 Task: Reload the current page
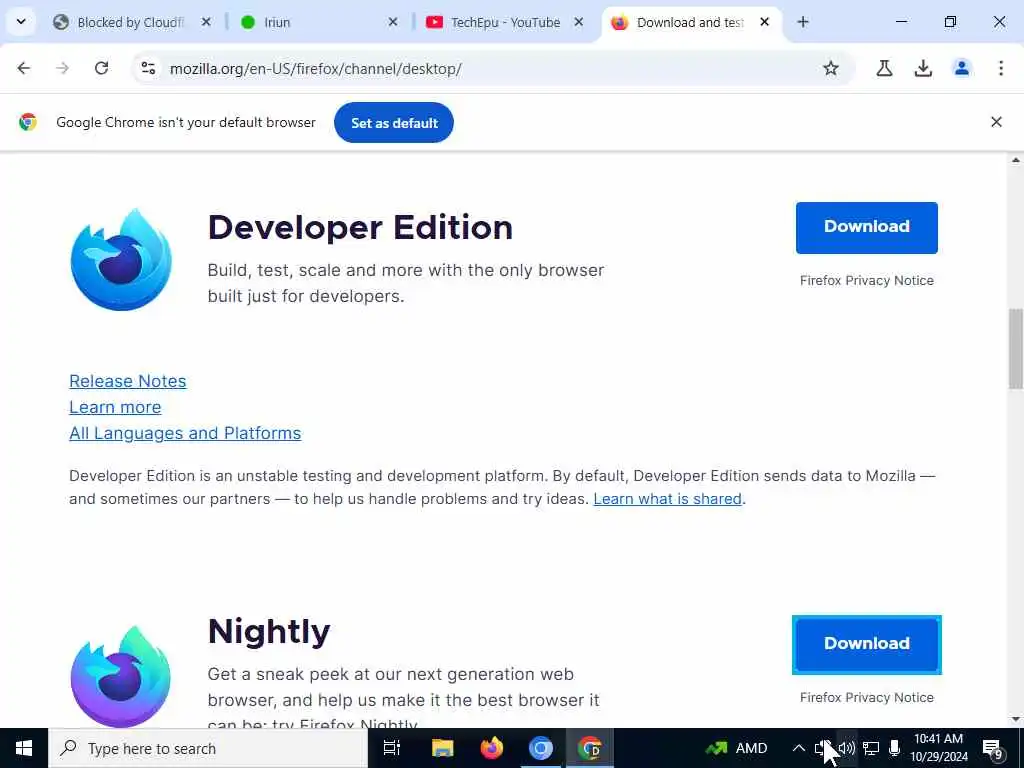pos(101,68)
